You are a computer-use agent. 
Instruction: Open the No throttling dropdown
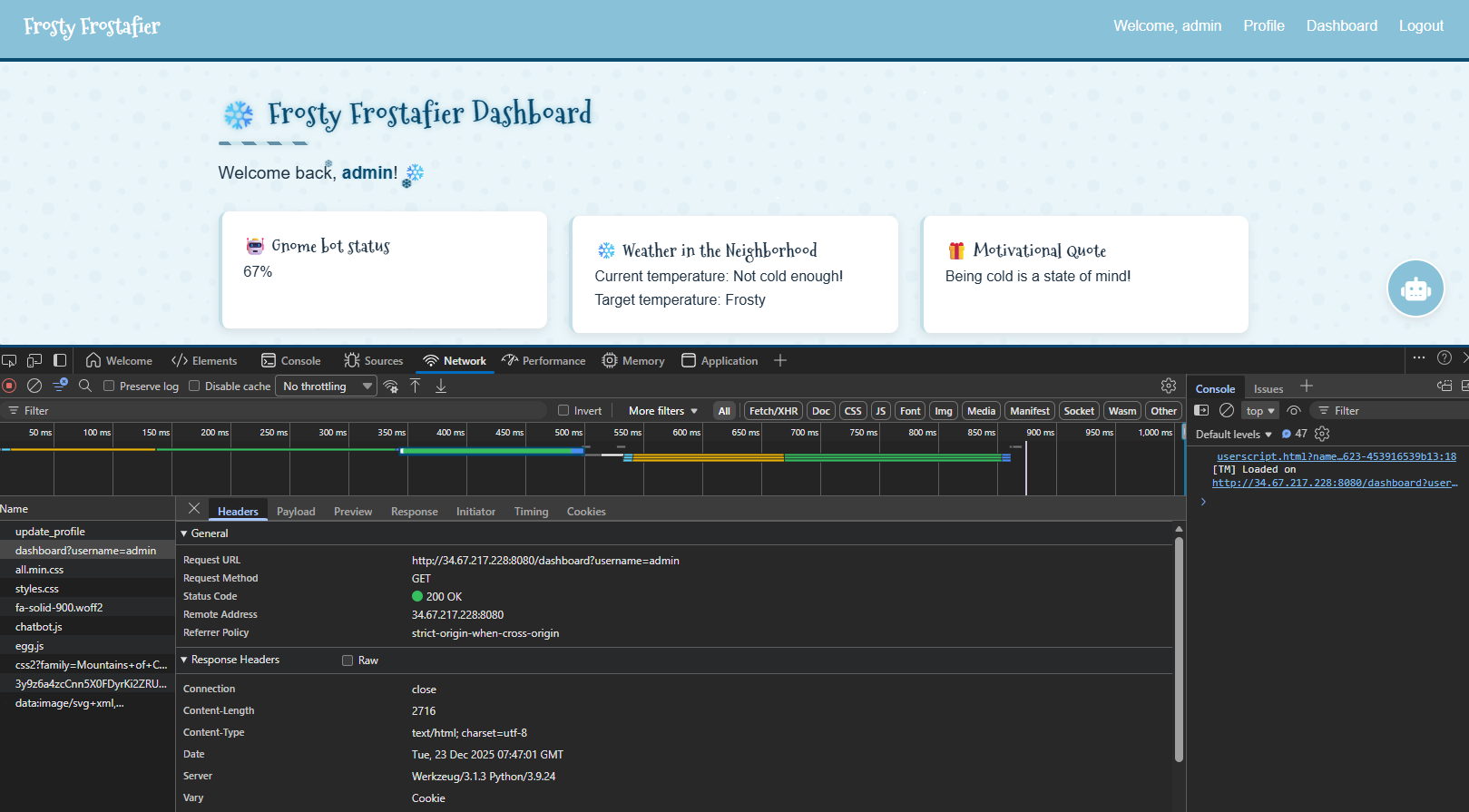pos(326,386)
